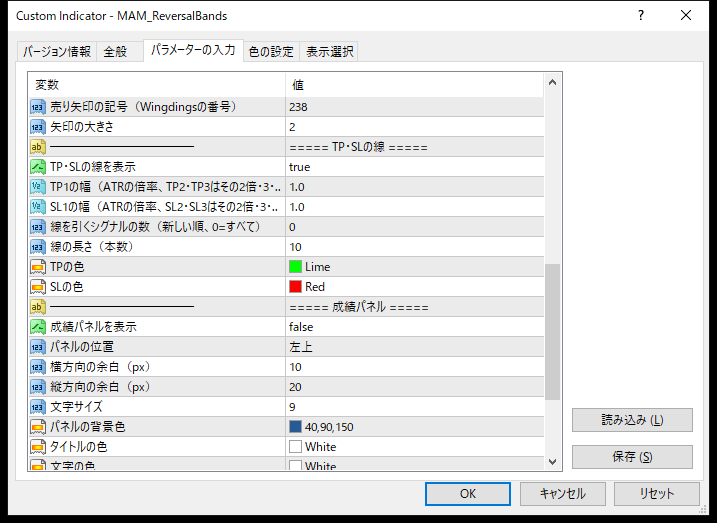The image size is (717, 523).
Task: Close the Custom Indicator dialog
Action: pos(686,16)
